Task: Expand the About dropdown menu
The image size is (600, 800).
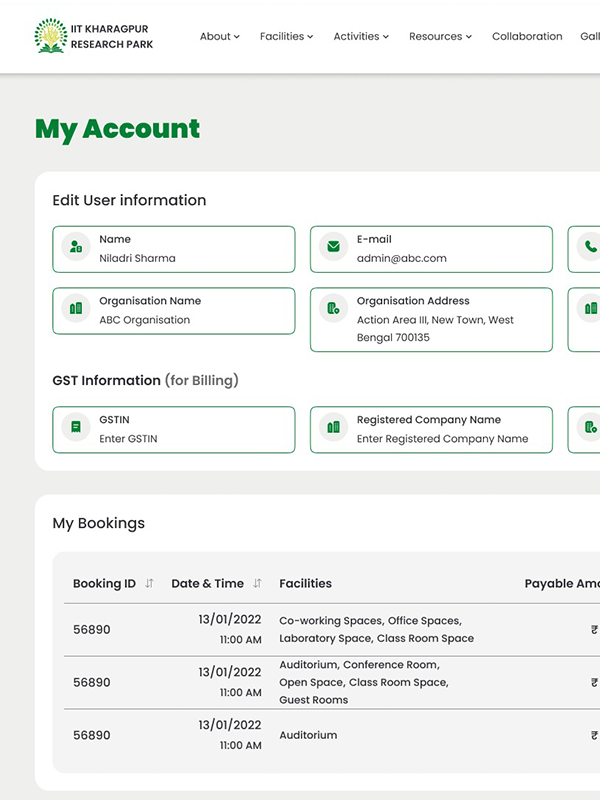Action: pos(219,36)
